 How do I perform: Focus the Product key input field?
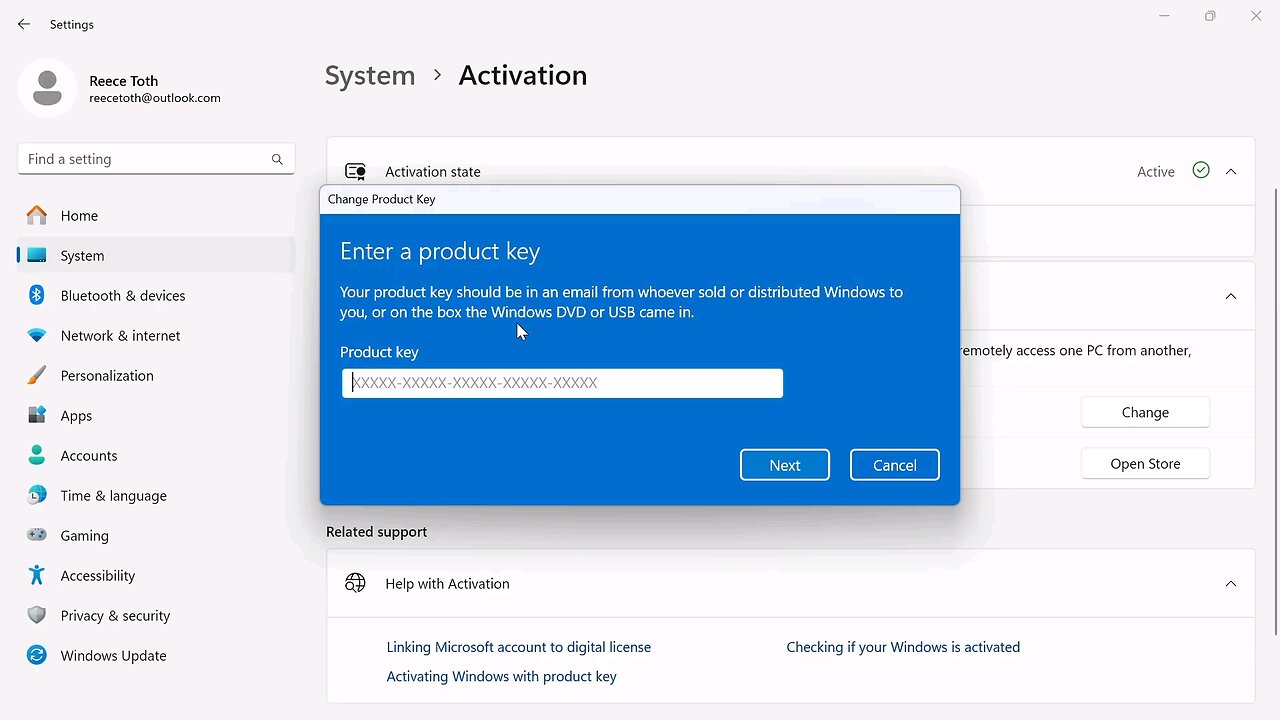click(x=562, y=383)
